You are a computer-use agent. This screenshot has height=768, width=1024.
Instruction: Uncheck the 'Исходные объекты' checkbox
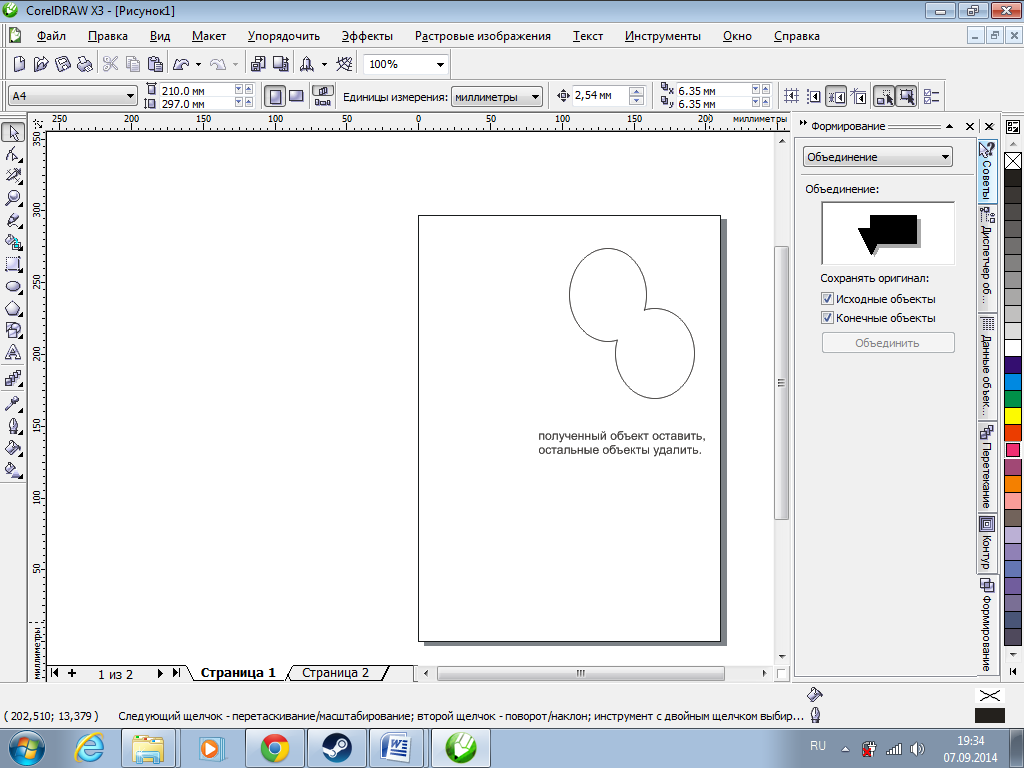coord(828,299)
